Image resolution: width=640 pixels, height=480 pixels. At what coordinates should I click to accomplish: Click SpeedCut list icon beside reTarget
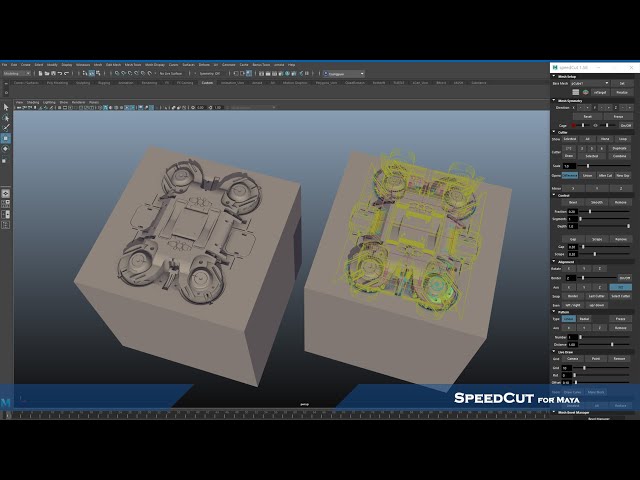(x=576, y=92)
